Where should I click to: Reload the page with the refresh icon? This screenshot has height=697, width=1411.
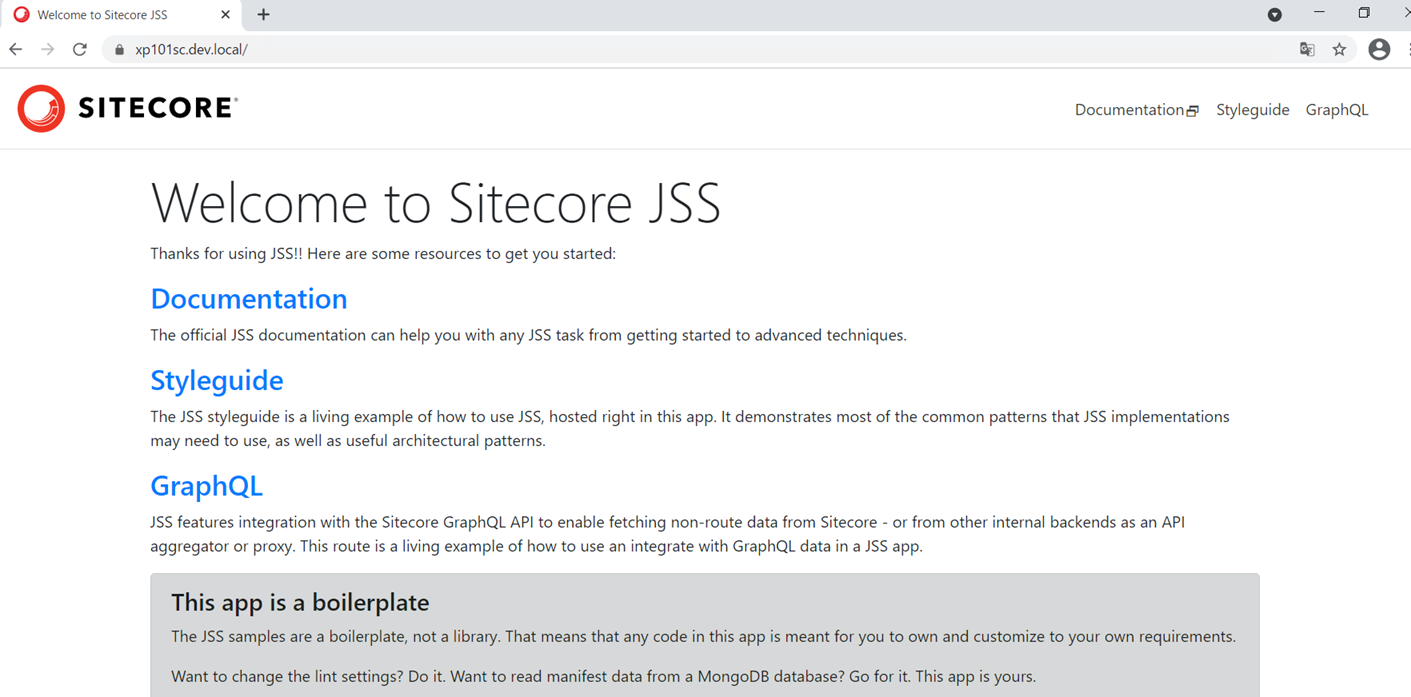[80, 49]
